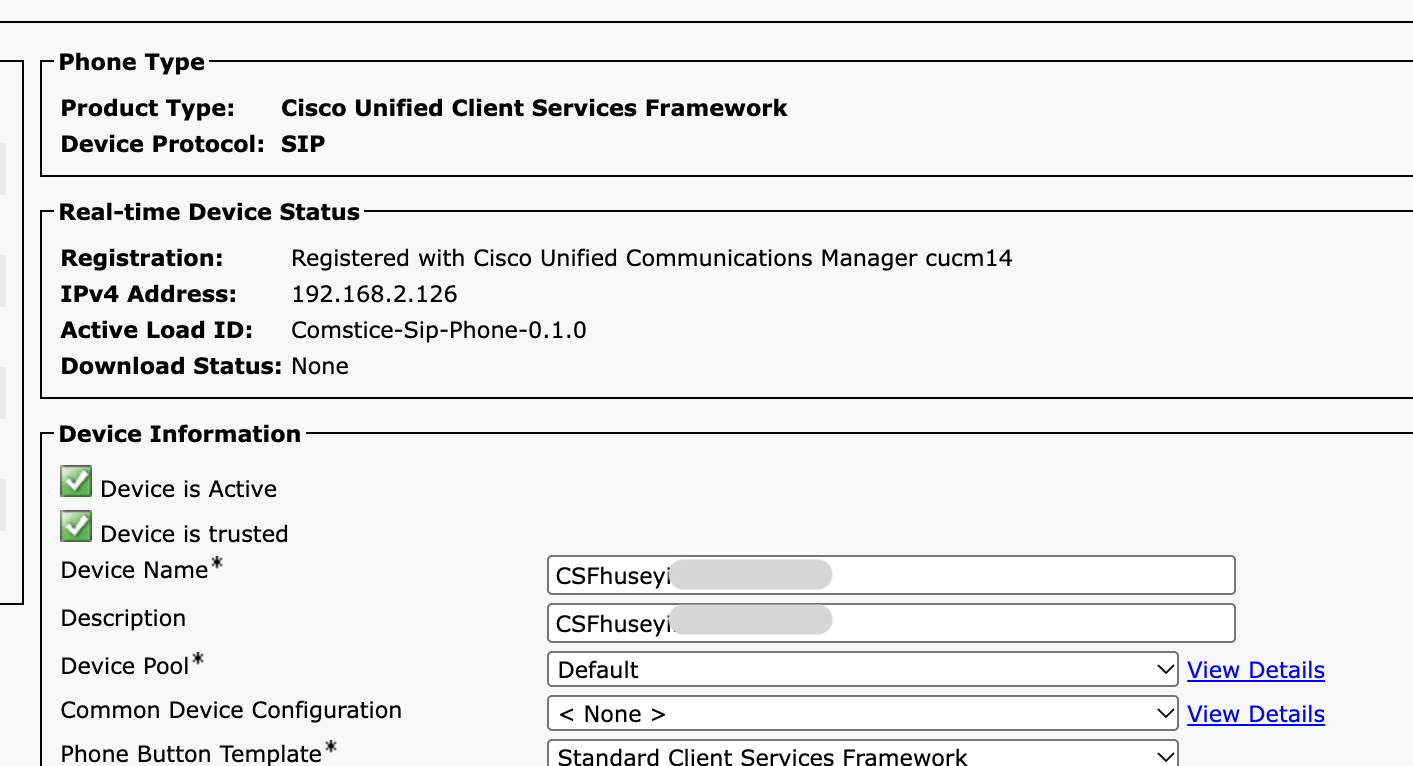The width and height of the screenshot is (1413, 766).
Task: Expand the Common Device Configuration dropdown
Action: [863, 714]
